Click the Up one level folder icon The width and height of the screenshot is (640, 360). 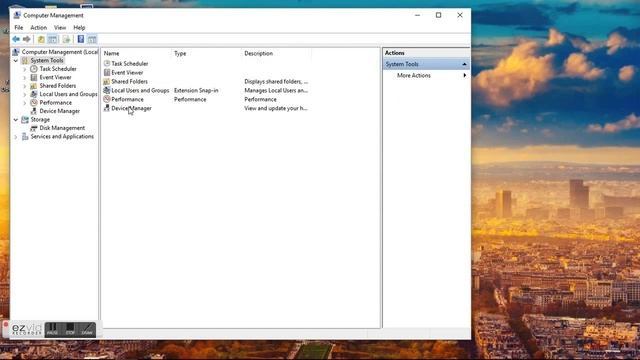point(41,39)
